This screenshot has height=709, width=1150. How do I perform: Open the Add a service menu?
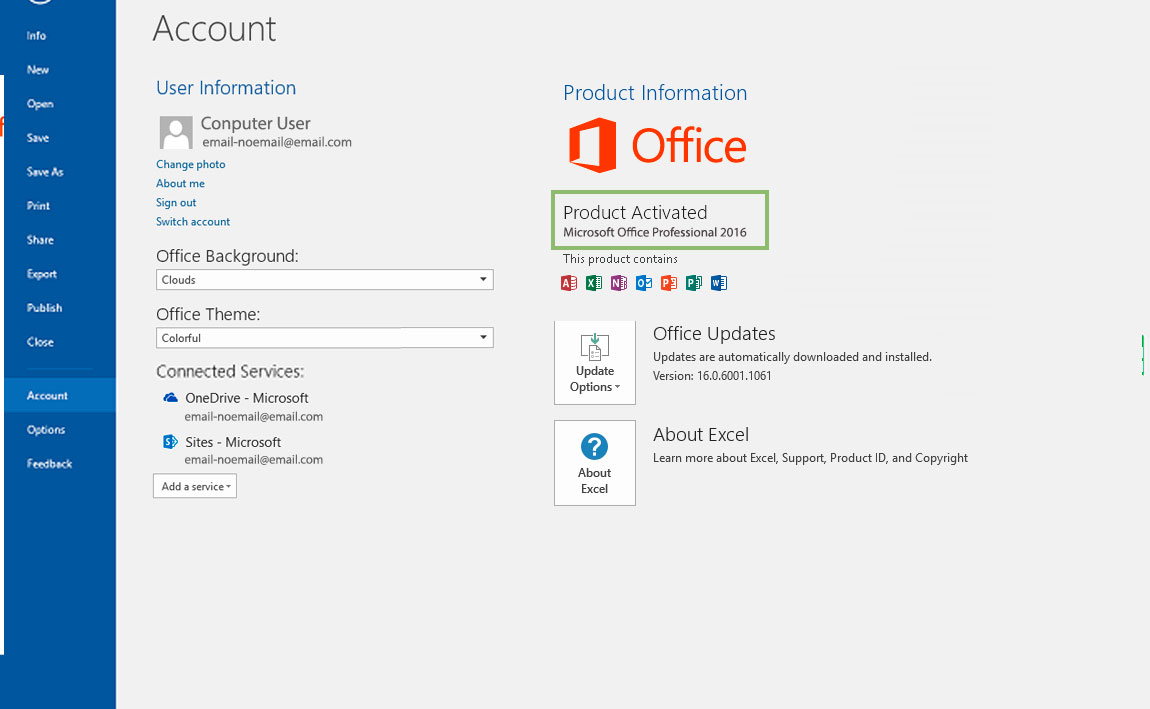pyautogui.click(x=195, y=487)
